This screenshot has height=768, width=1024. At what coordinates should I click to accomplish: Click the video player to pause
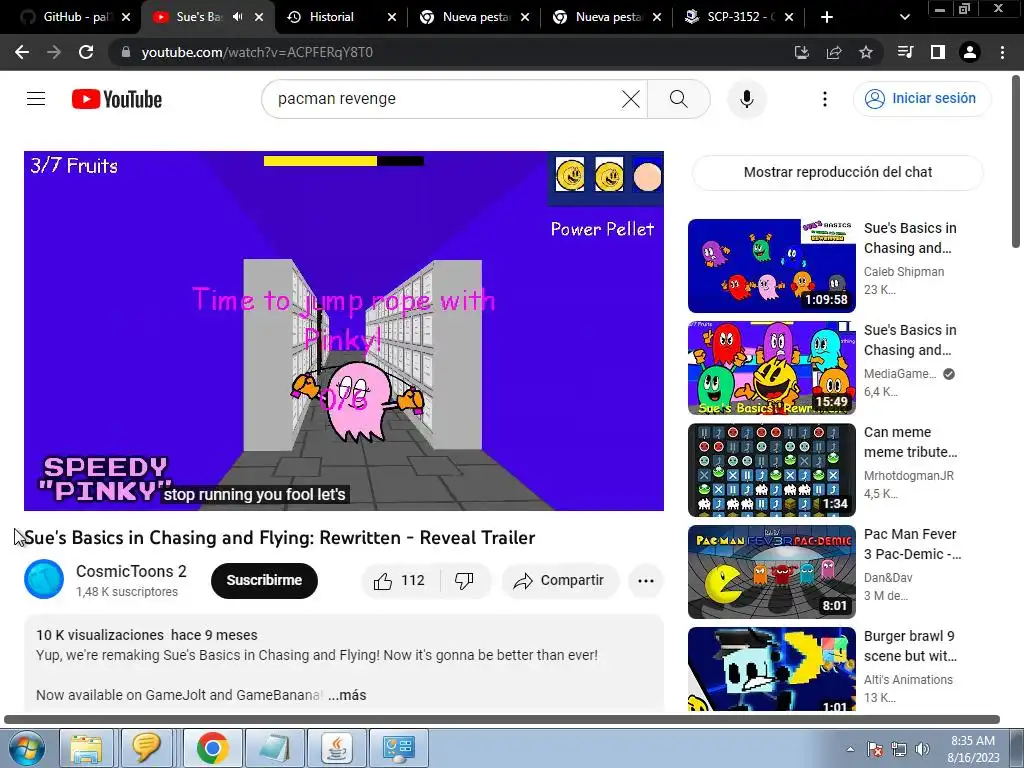(x=344, y=331)
